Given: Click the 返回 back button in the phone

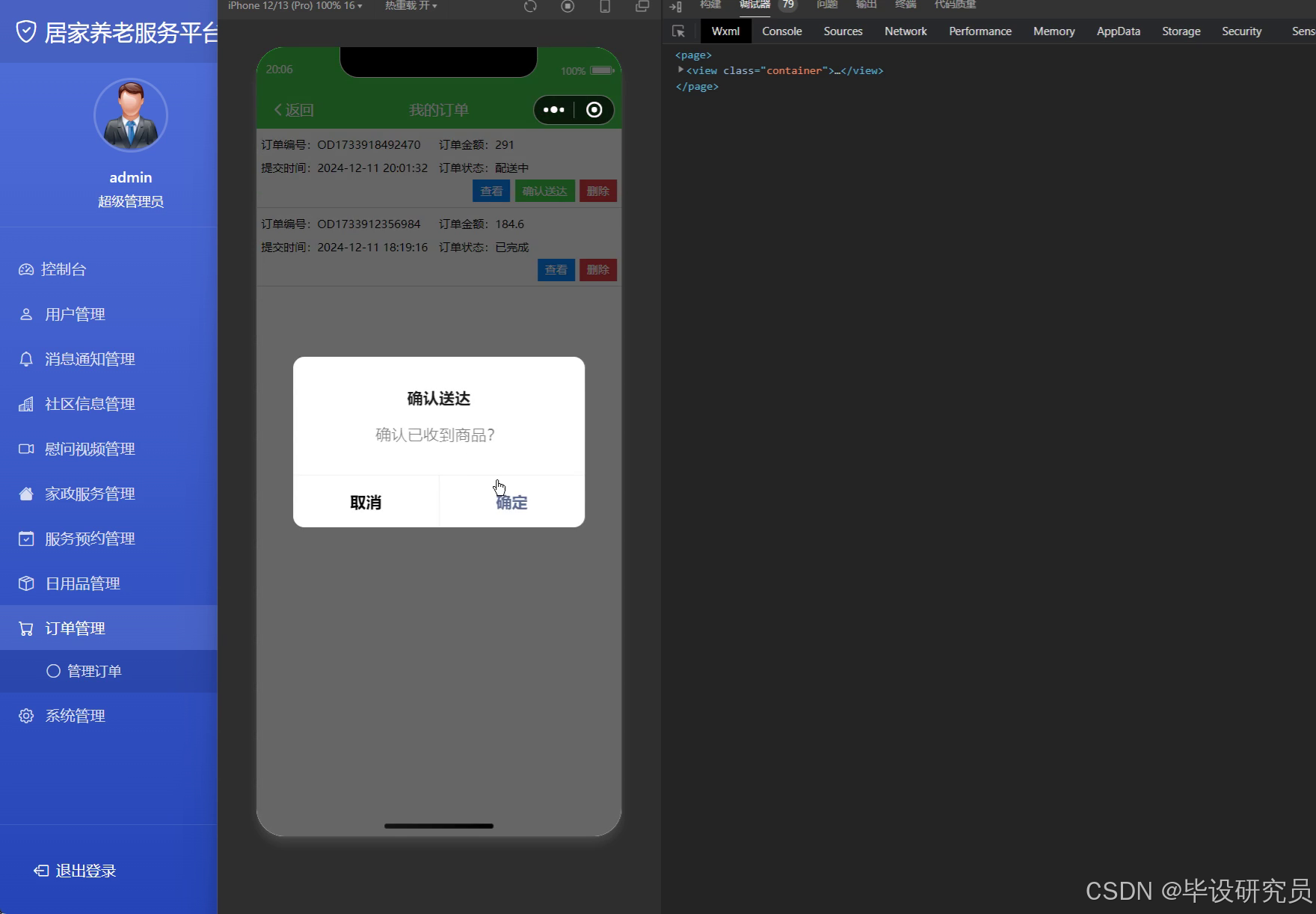Looking at the screenshot, I should coord(293,110).
